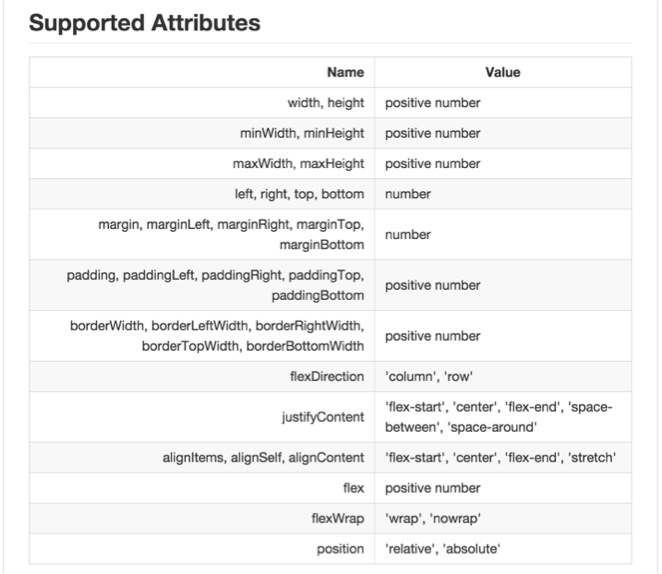662x574 pixels.
Task: Click the position attribute name cell
Action: [341, 549]
